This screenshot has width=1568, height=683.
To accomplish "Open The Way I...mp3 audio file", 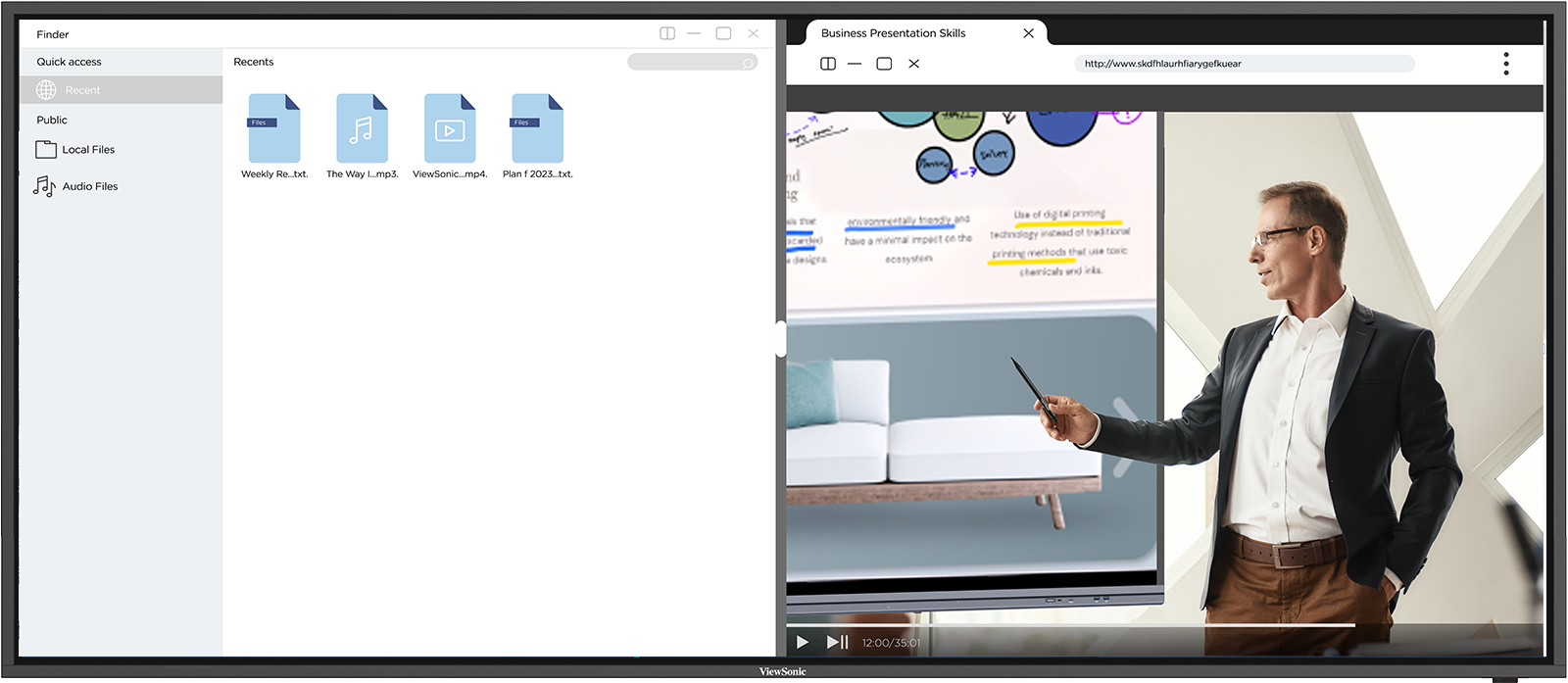I will coord(362,128).
